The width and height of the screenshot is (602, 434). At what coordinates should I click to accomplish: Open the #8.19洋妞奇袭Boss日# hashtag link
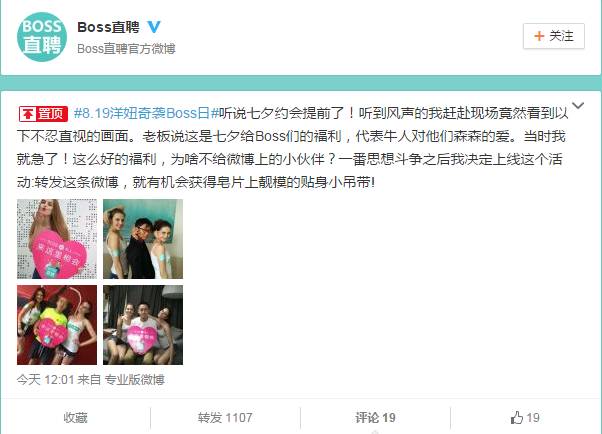[x=146, y=113]
